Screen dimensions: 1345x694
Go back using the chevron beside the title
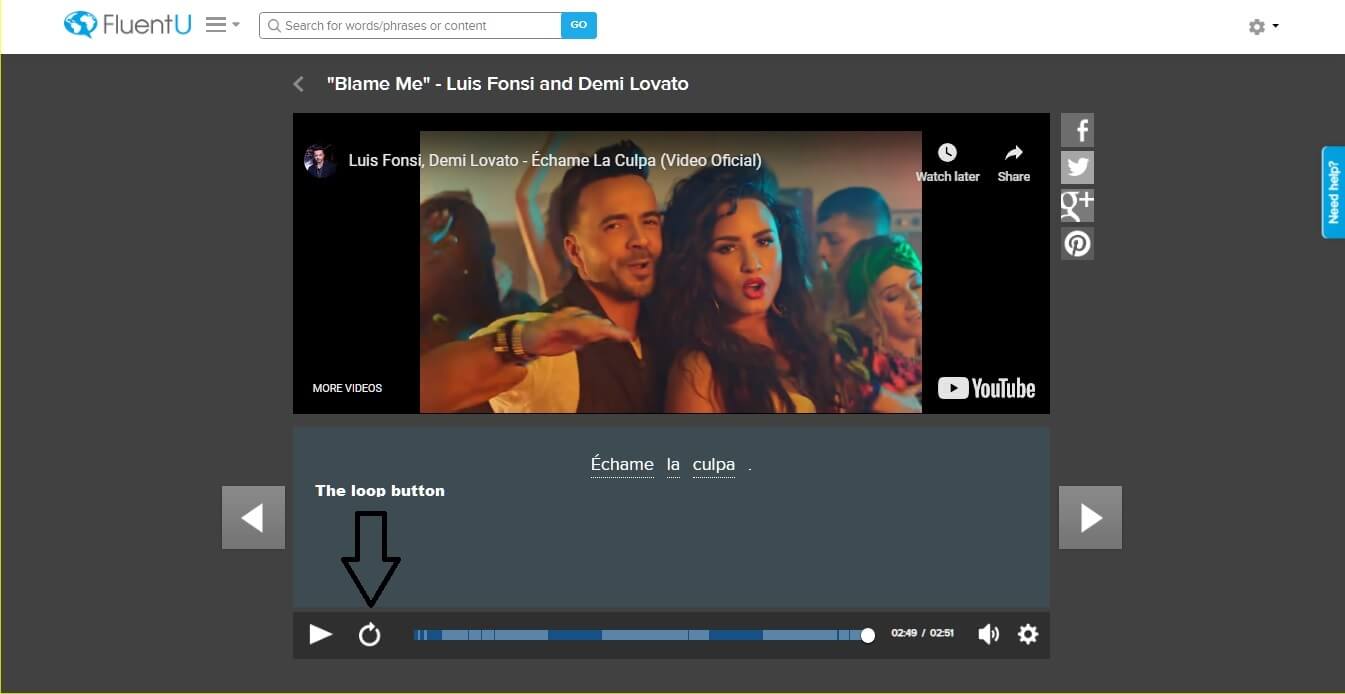pos(298,84)
